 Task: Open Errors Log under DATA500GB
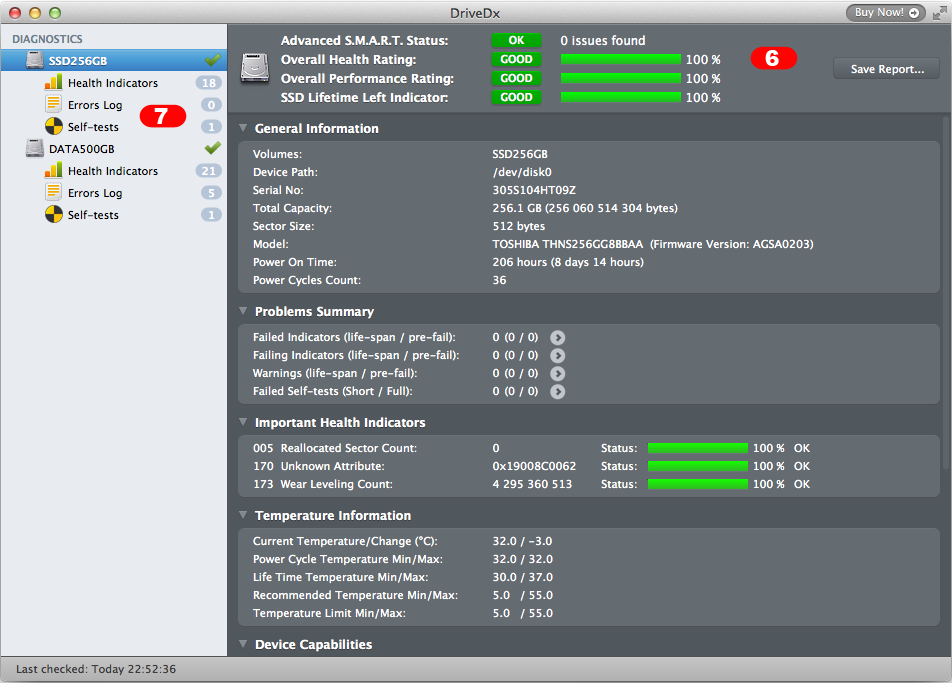coord(95,193)
